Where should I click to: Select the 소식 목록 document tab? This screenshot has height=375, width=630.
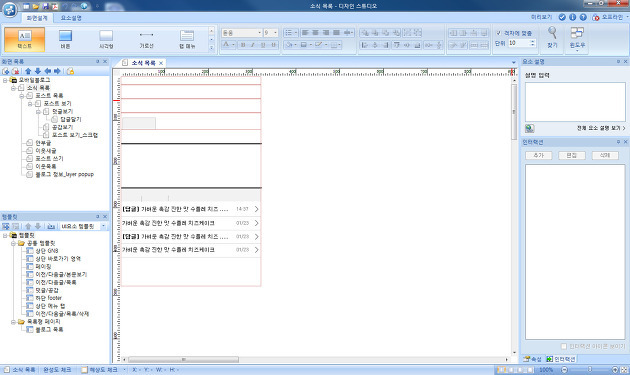(x=143, y=63)
